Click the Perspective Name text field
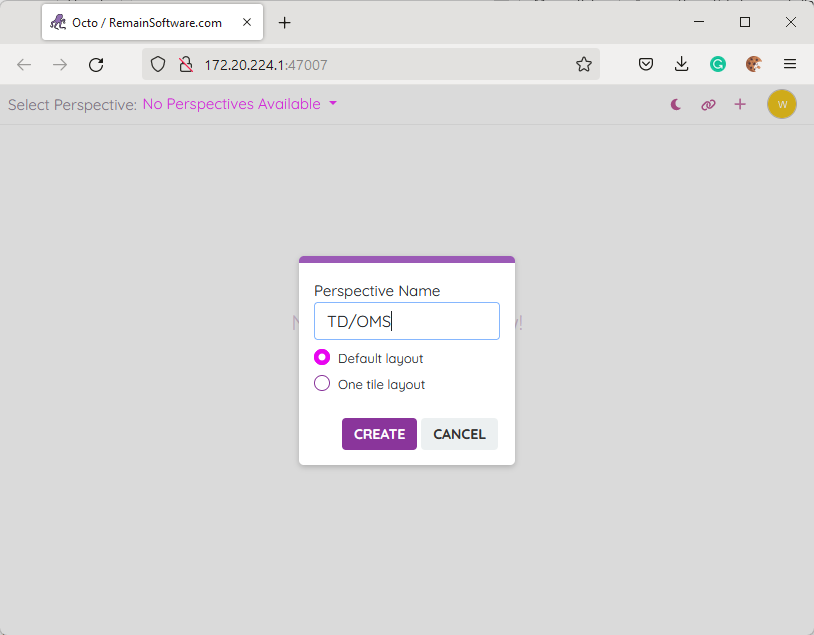Screen dimensions: 814x635 (x=406, y=321)
